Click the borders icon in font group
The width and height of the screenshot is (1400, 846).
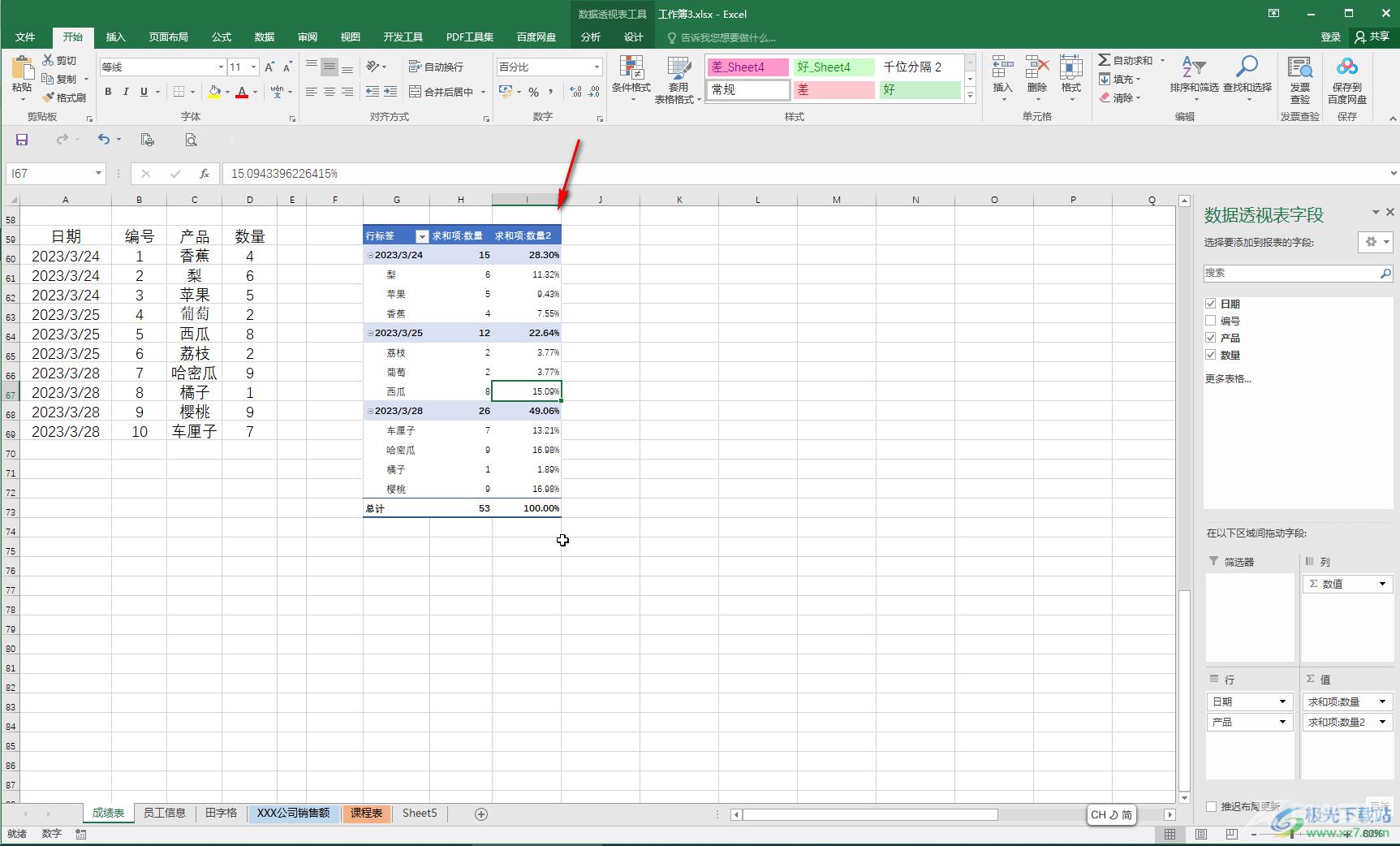coord(179,92)
